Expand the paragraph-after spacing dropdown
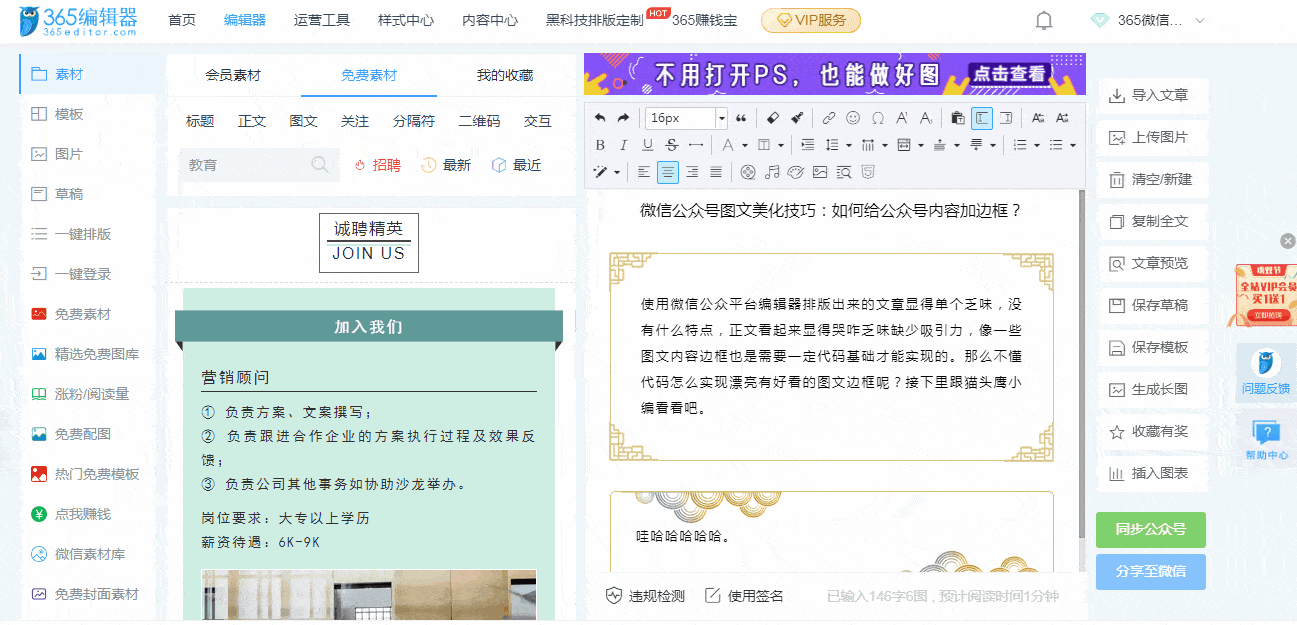Image resolution: width=1297 pixels, height=625 pixels. click(993, 145)
